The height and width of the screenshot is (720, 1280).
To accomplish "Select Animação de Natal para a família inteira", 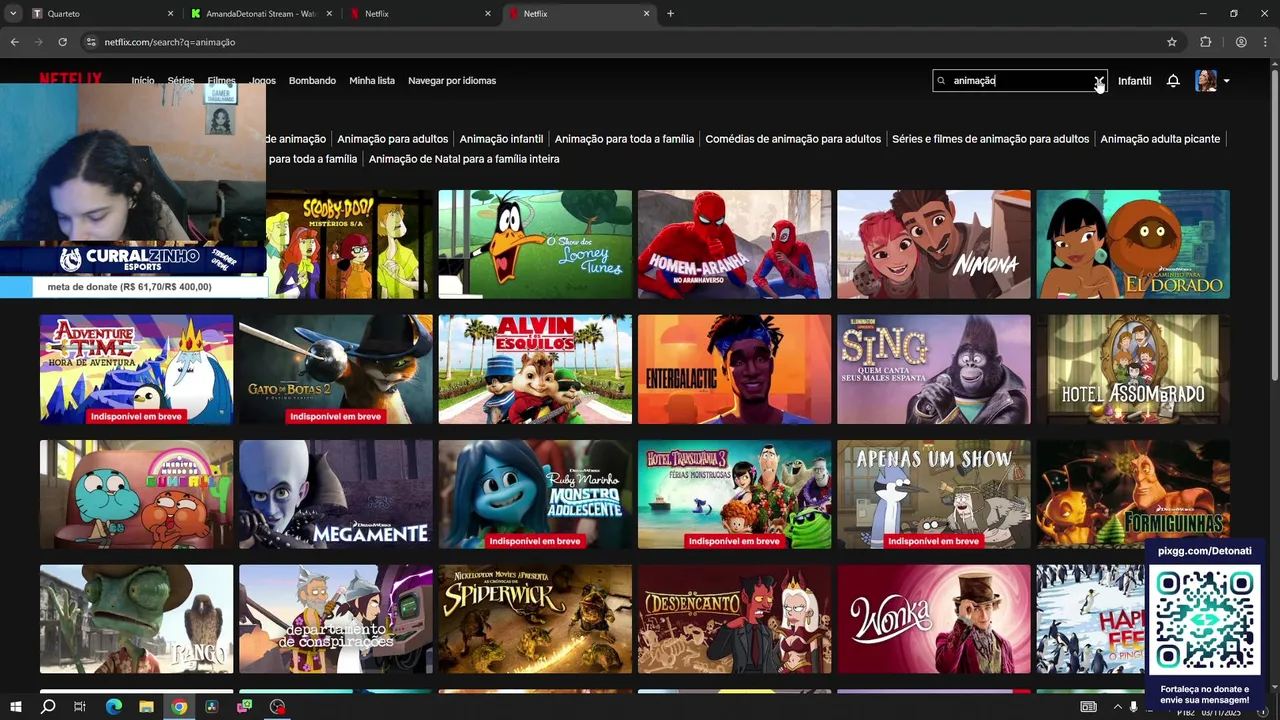I will (x=464, y=159).
